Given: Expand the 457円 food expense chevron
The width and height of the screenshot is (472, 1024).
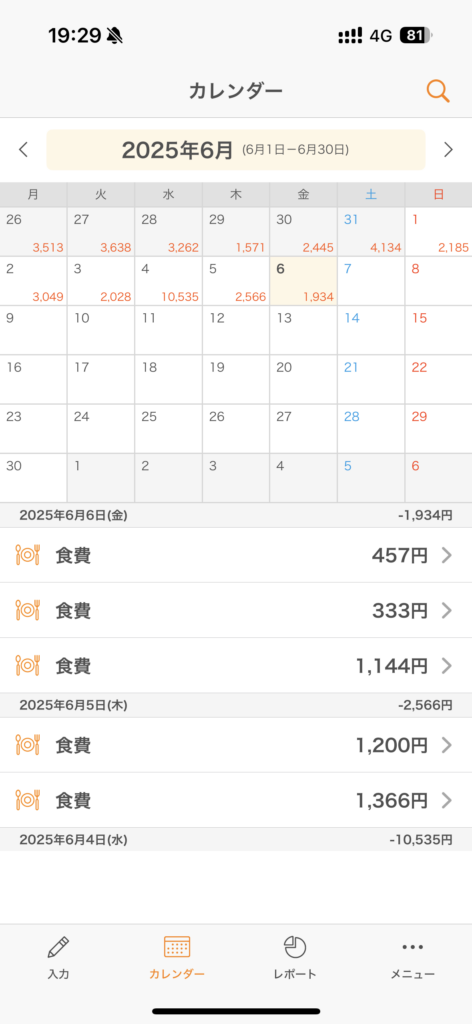Looking at the screenshot, I should [447, 555].
